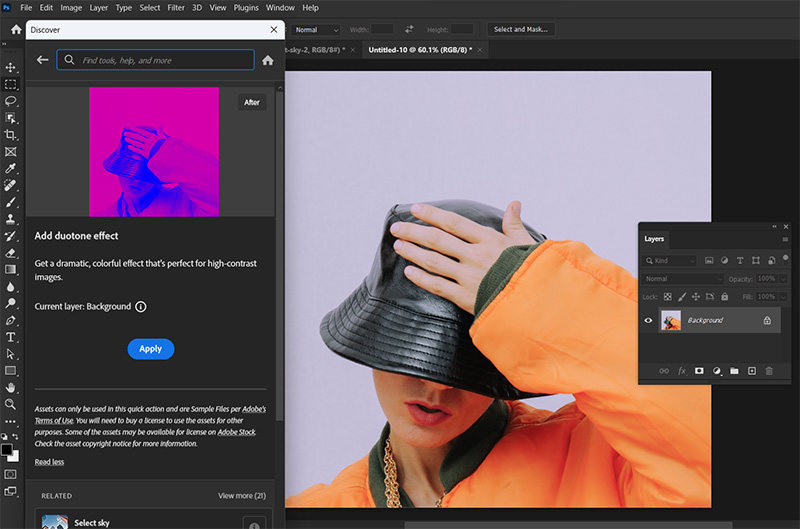
Task: Select the History Brush tool
Action: click(x=11, y=236)
